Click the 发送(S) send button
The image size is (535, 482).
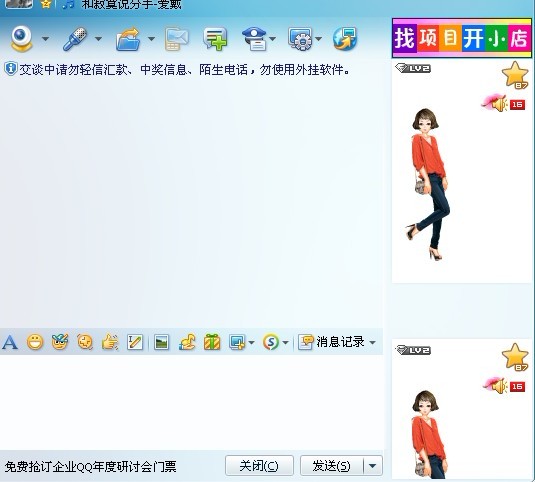[331, 466]
